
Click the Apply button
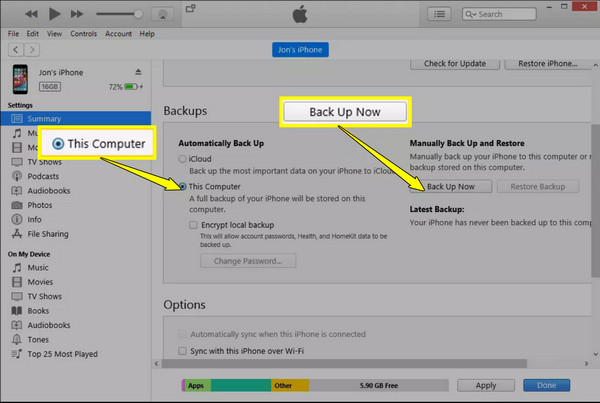(486, 385)
